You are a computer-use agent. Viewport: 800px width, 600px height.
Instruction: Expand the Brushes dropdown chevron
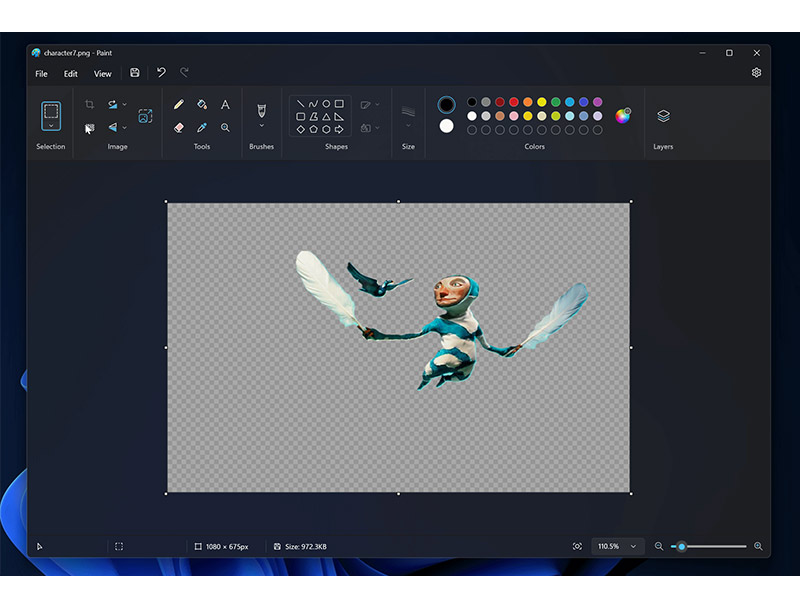click(262, 126)
